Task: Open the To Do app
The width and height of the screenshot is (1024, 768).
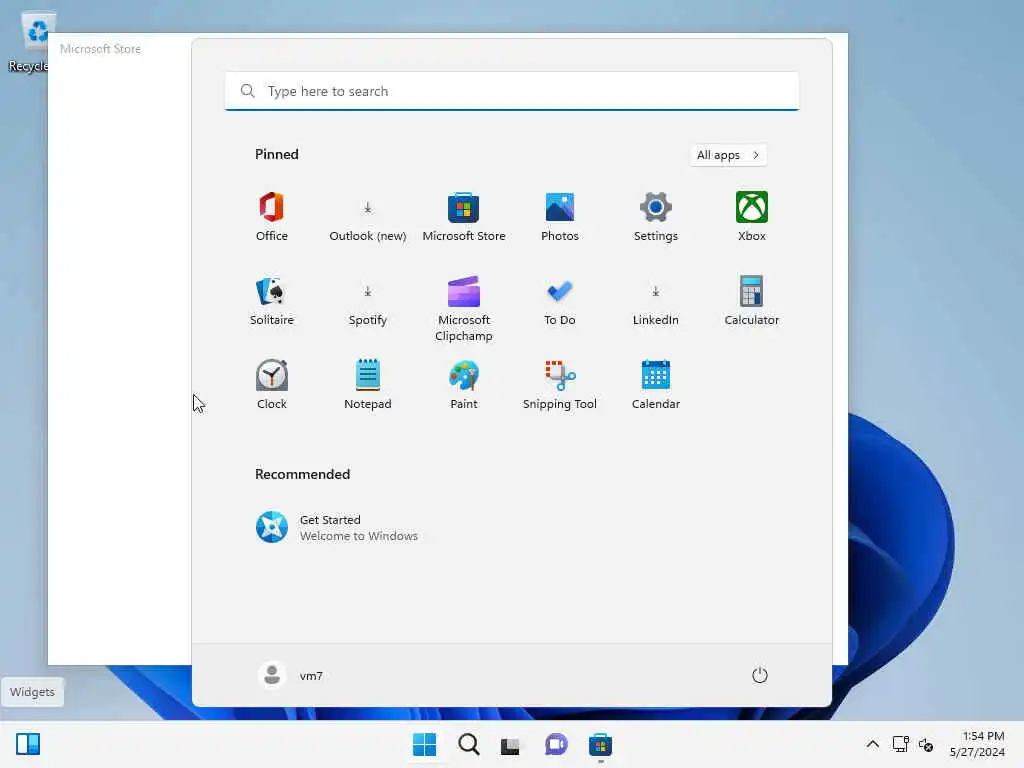Action: (x=560, y=301)
